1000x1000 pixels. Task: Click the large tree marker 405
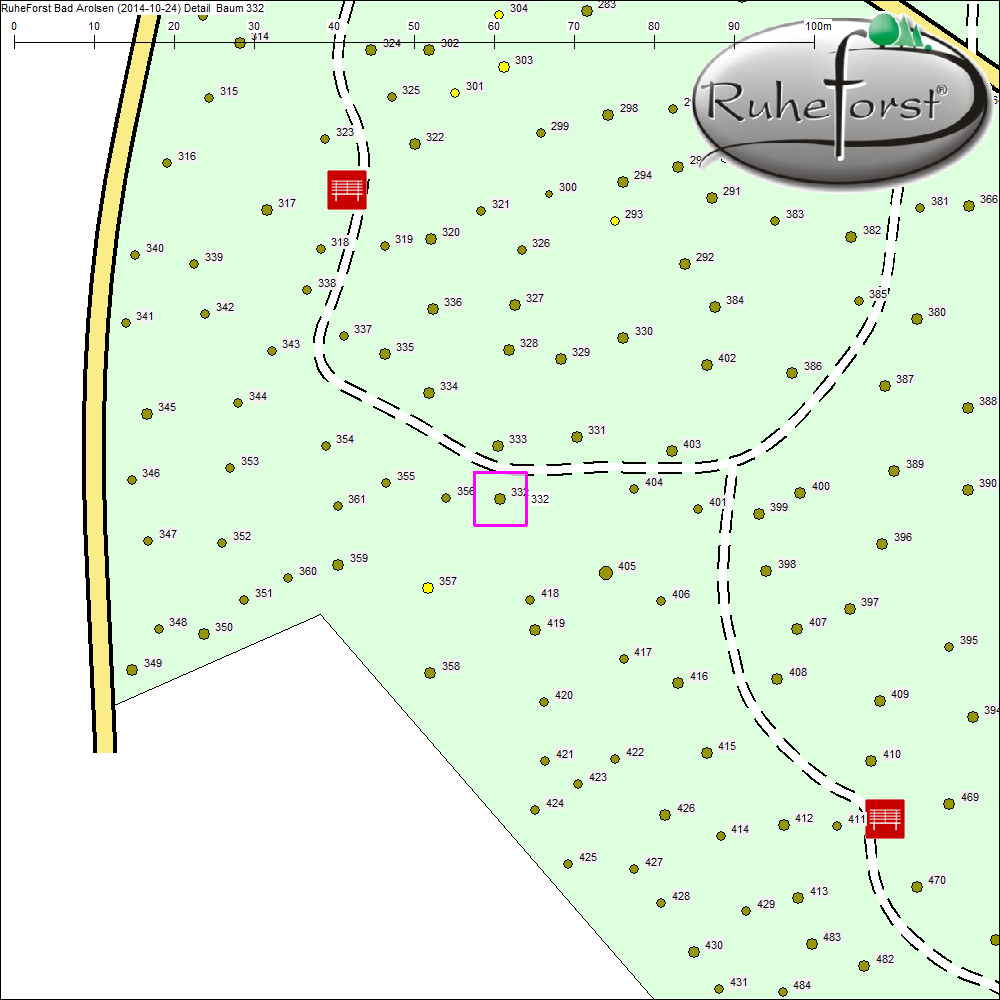click(605, 572)
